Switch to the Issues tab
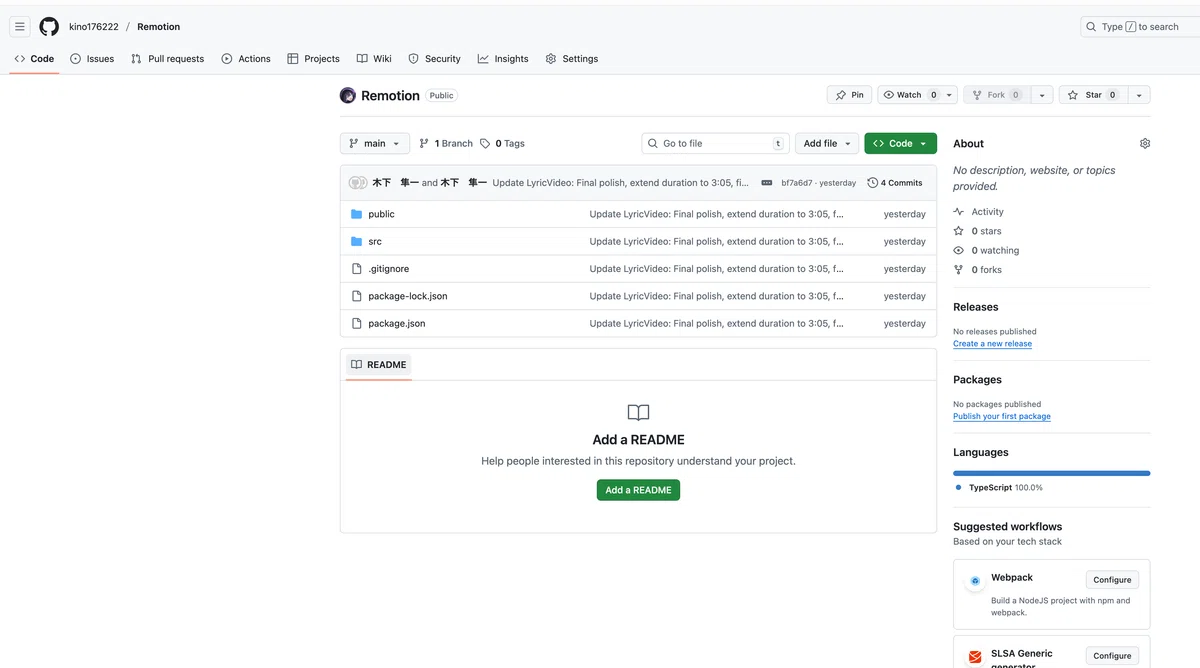The height and width of the screenshot is (668, 1200). point(92,59)
